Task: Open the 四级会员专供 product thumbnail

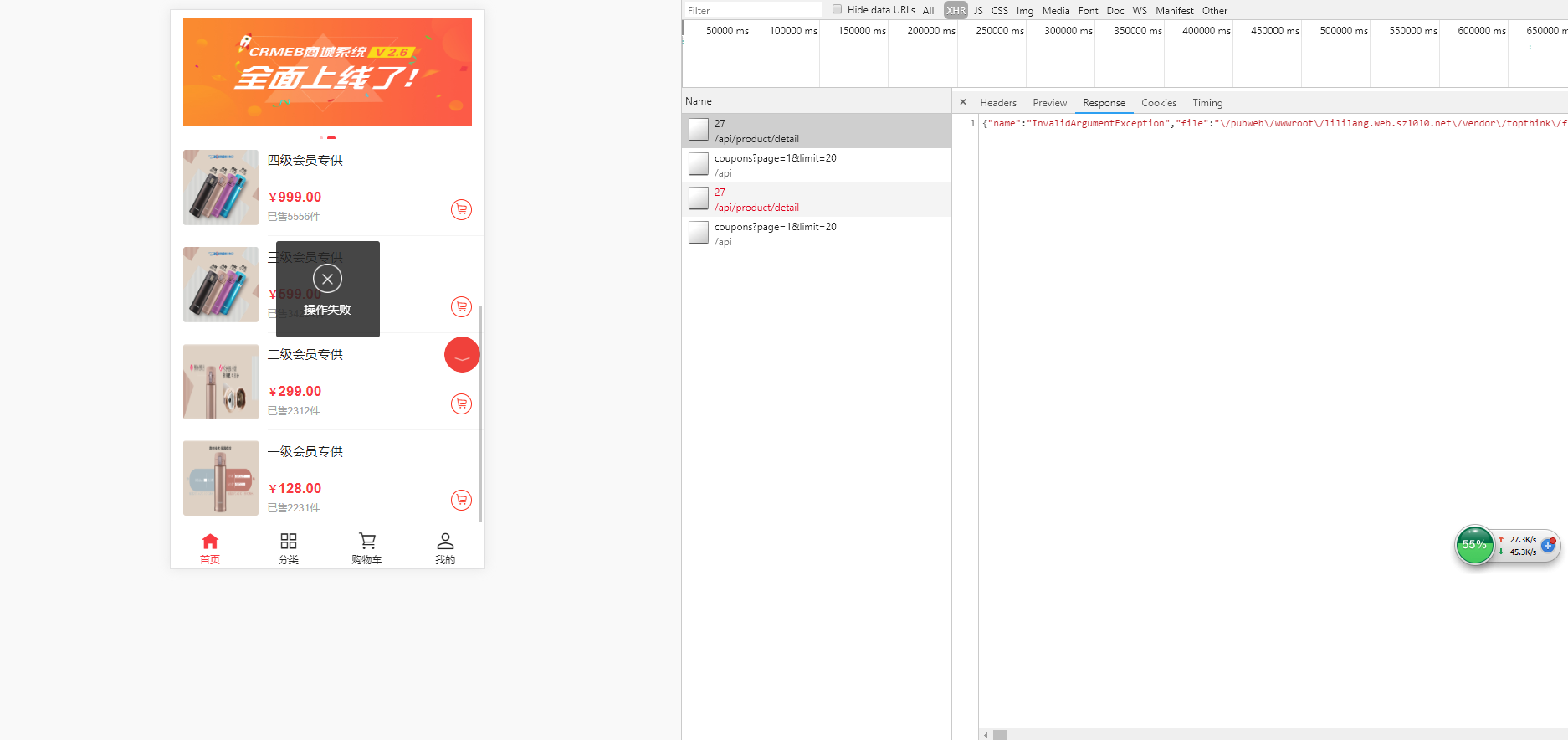Action: click(221, 188)
